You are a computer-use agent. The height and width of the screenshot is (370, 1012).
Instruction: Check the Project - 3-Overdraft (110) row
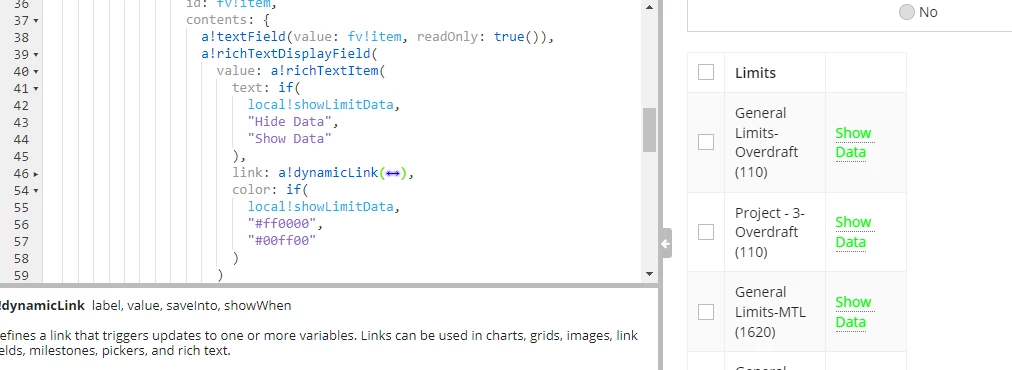(x=706, y=232)
